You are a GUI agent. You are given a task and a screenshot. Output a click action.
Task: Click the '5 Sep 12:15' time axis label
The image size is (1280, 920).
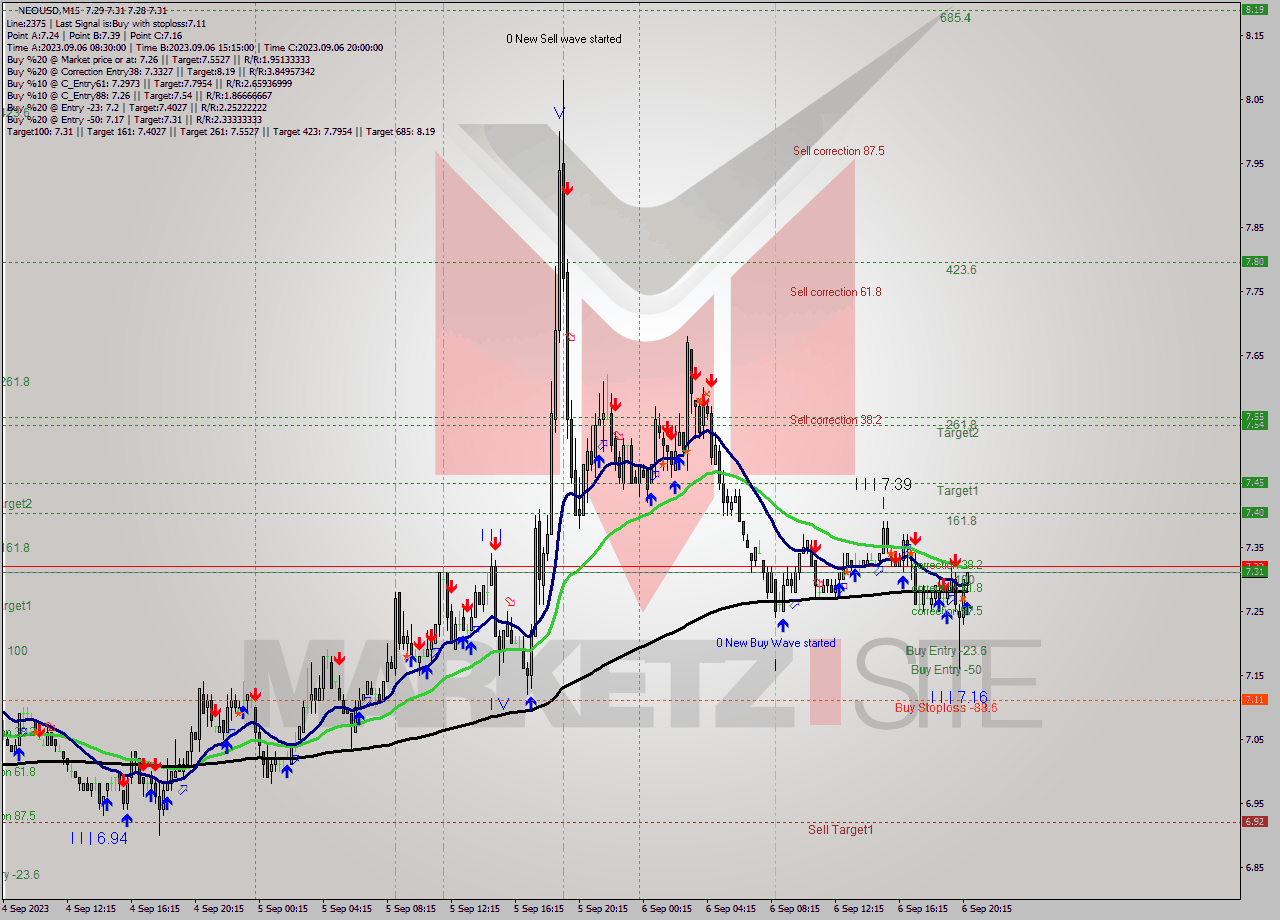tap(475, 909)
